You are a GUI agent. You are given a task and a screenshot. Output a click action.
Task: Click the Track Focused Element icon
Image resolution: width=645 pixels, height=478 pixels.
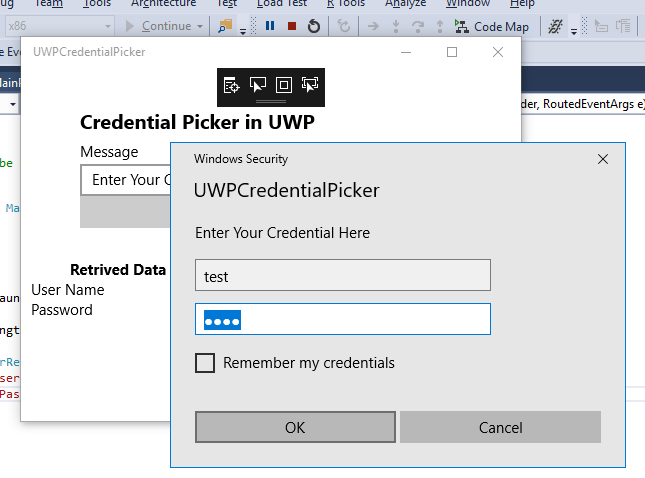[310, 85]
